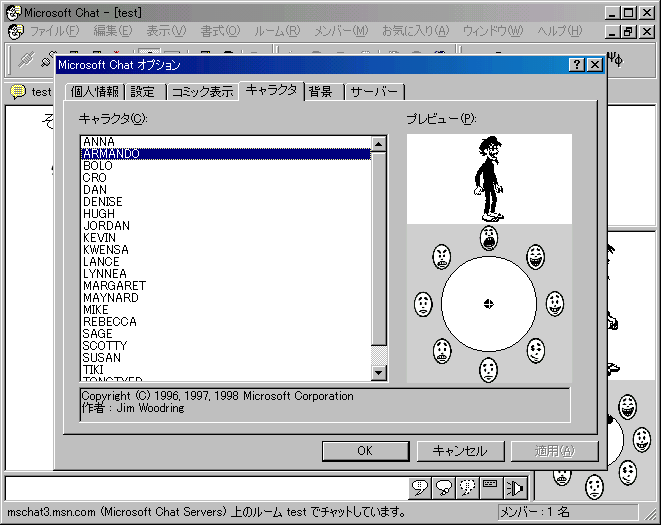Click the Whisper dotted balloon button
661x525 pixels.
click(x=468, y=488)
